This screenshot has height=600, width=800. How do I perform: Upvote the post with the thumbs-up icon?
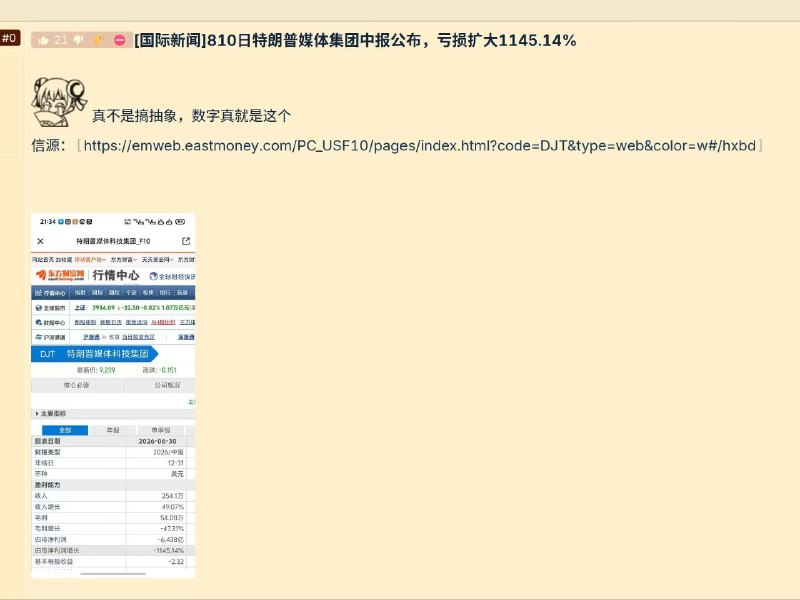pyautogui.click(x=43, y=40)
